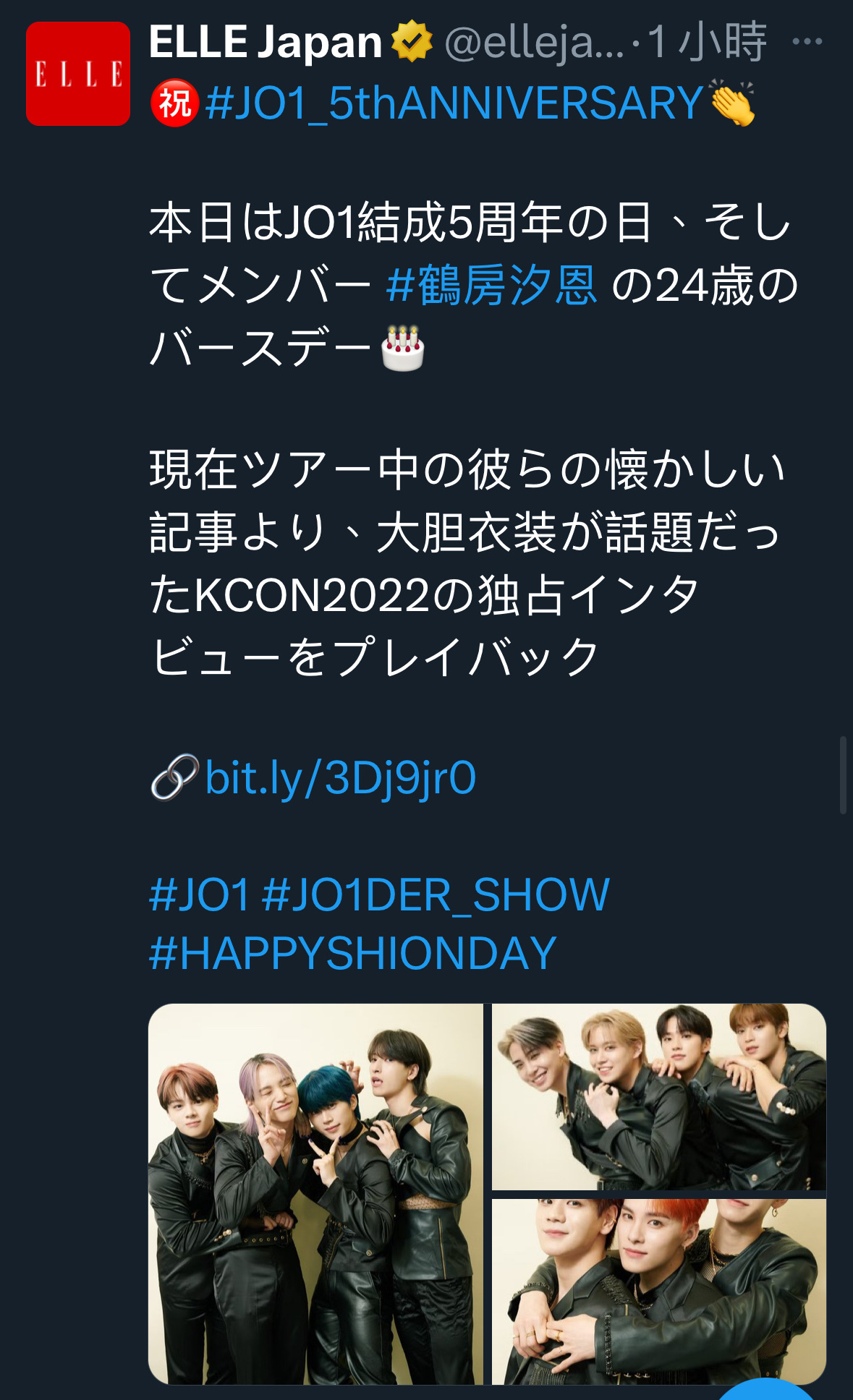View the top right group photo
This screenshot has height=1400, width=853.
[x=659, y=1096]
